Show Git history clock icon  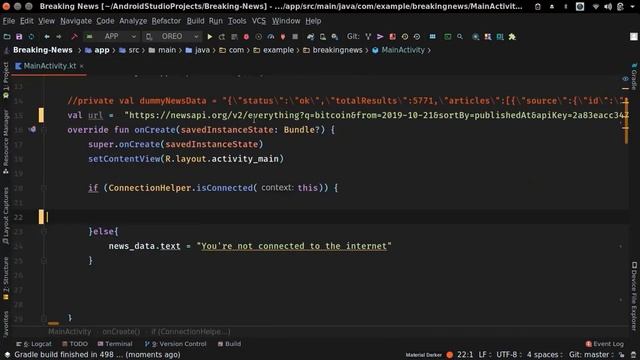tap(404, 37)
